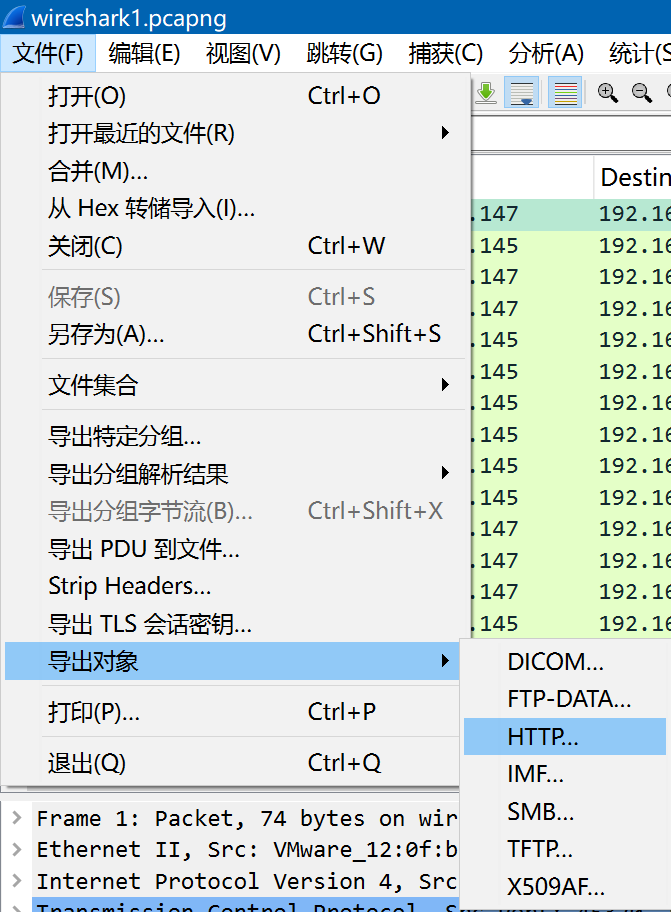Expand the Ethernet II details row

[x=17, y=849]
